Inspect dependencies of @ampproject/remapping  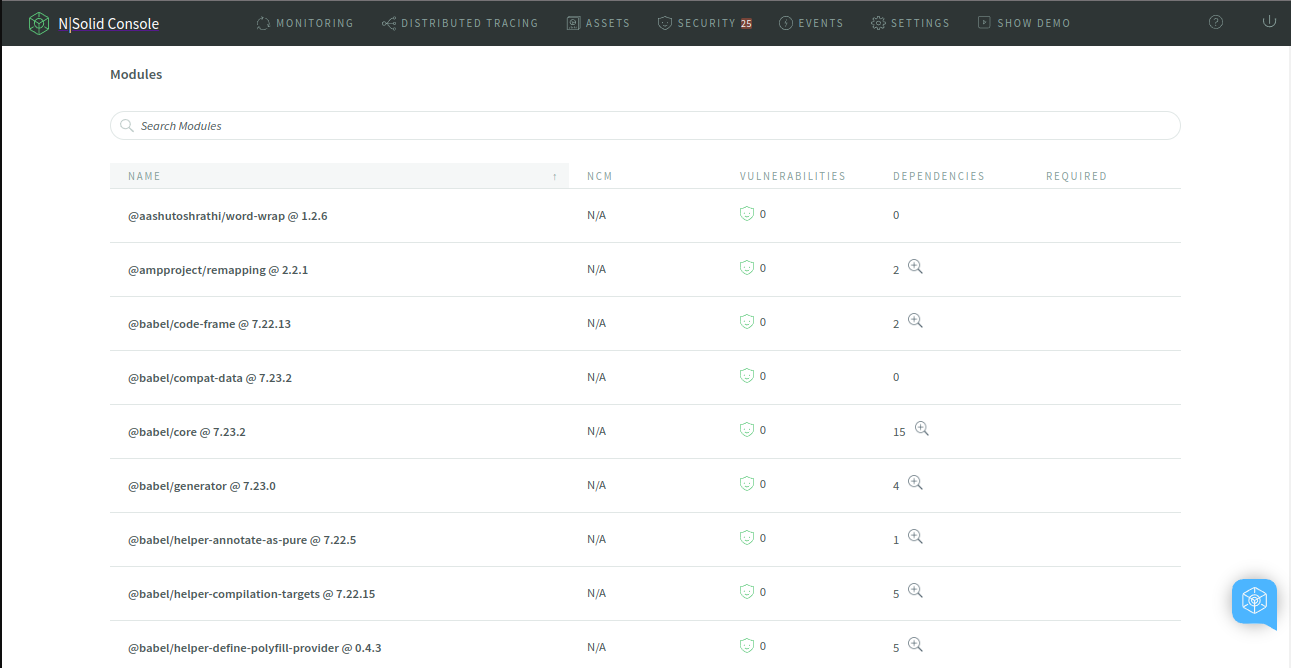point(915,267)
